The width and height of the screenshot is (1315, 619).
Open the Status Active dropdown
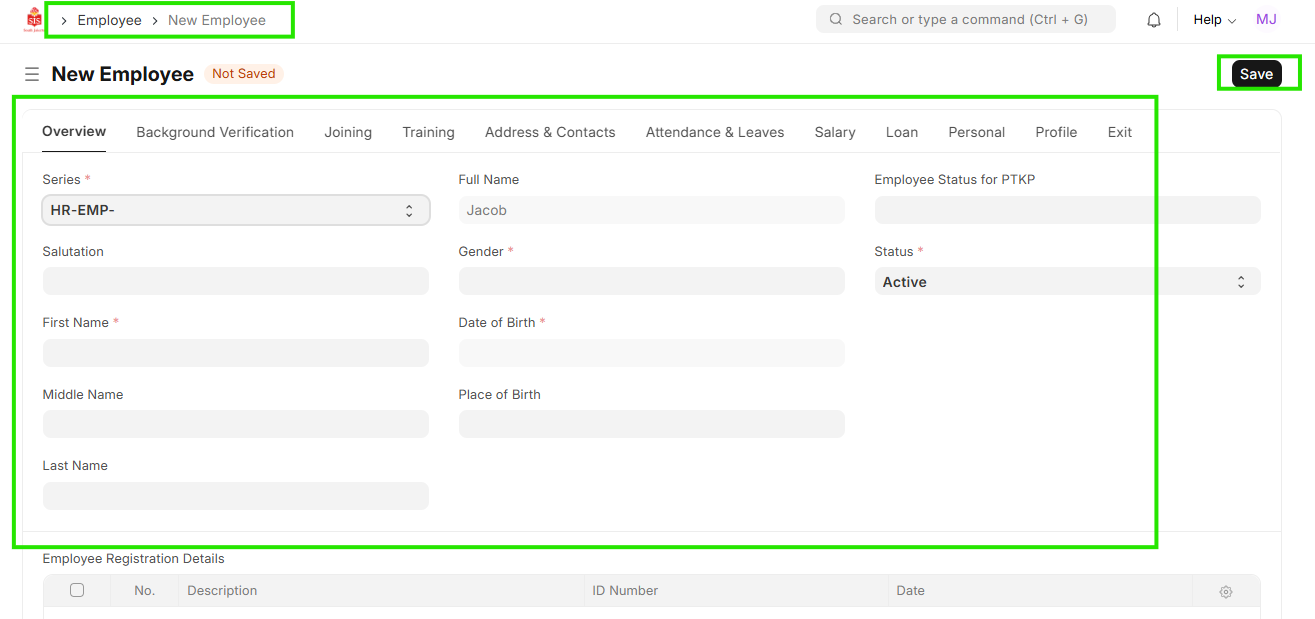click(x=1067, y=282)
